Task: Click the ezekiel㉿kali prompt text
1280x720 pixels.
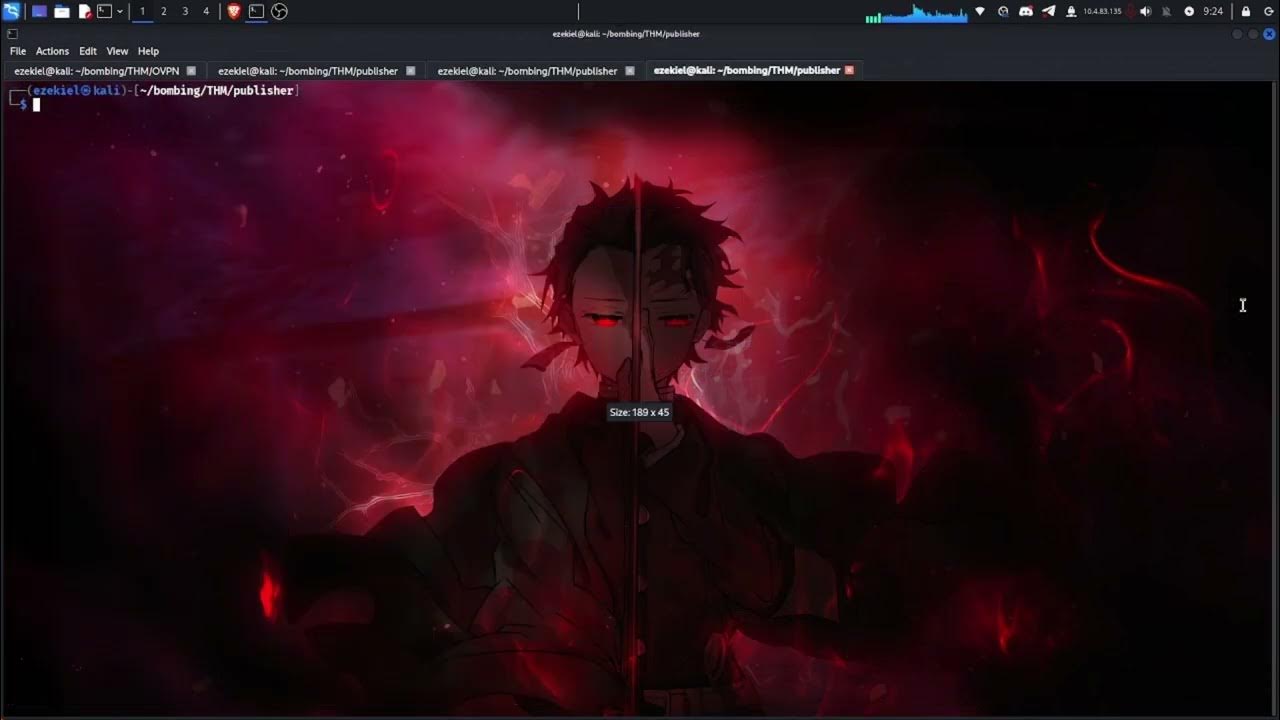Action: (76, 91)
